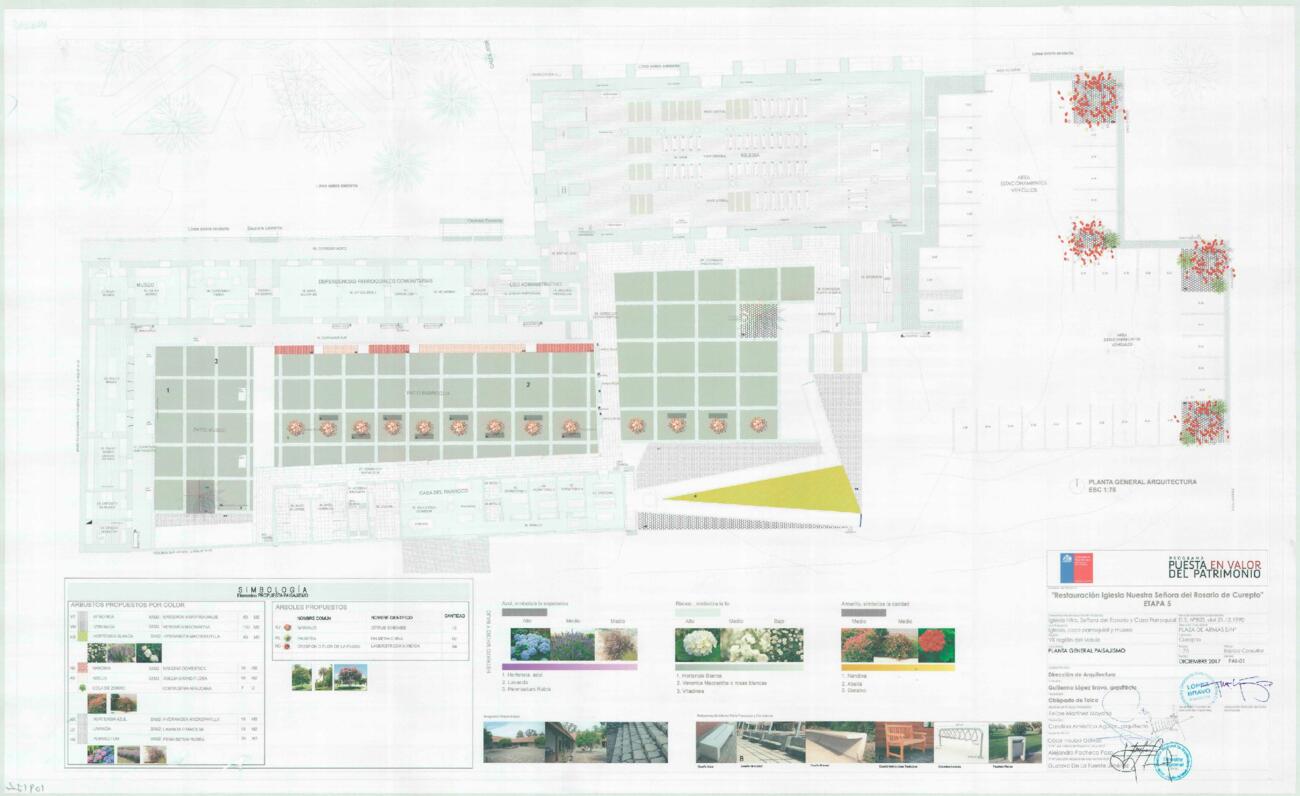Viewport: 1300px width, 796px height.
Task: Click the bottom-right red tree in parking area
Action: click(1202, 421)
